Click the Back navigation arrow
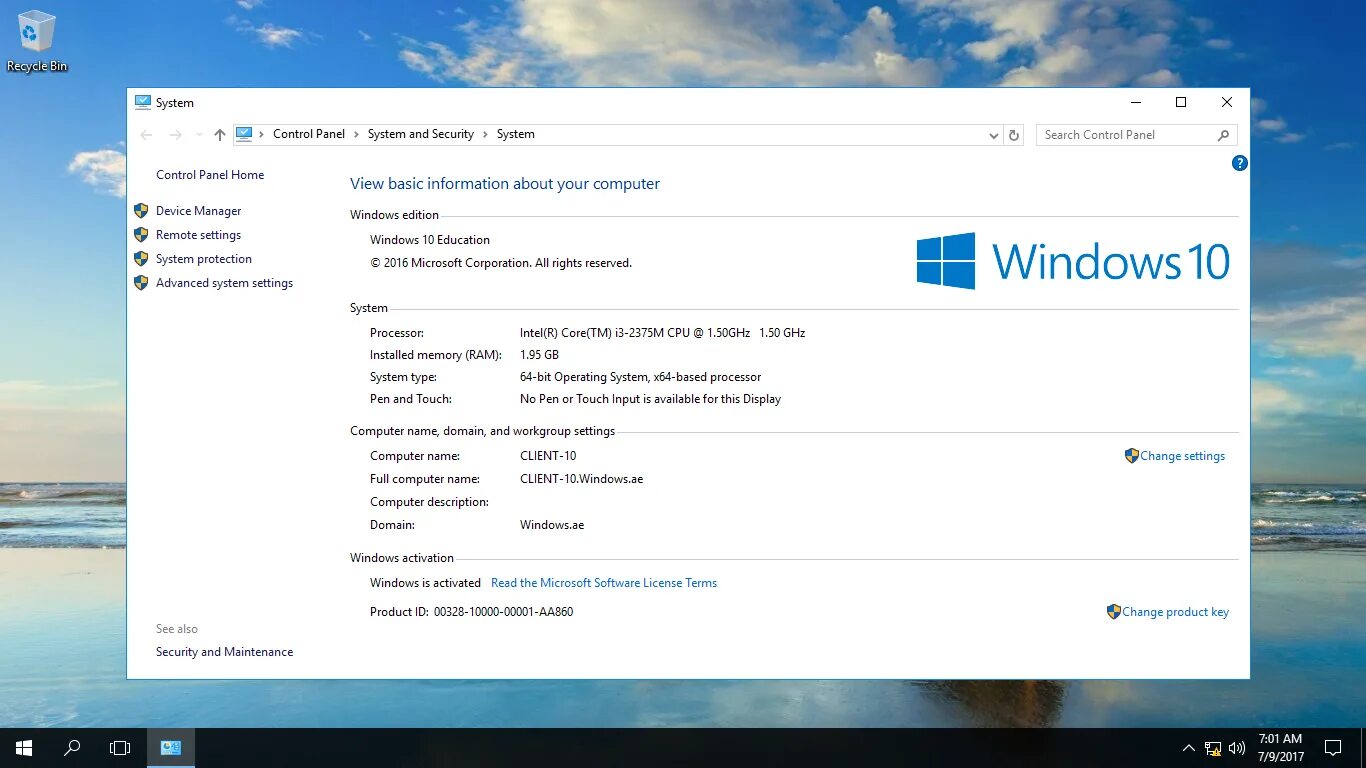 146,135
